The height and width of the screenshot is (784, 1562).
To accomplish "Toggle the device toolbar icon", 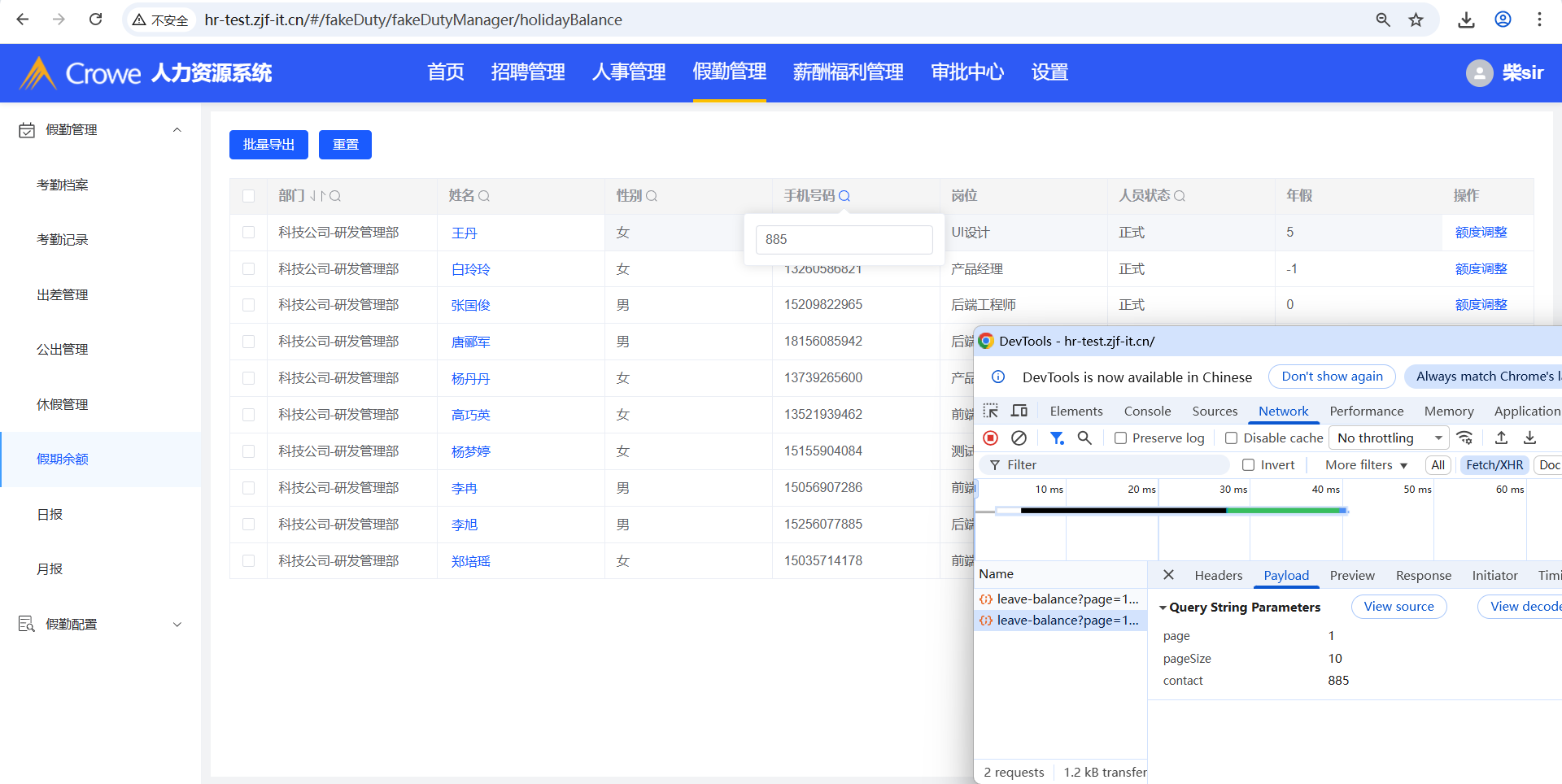I will [x=1019, y=411].
